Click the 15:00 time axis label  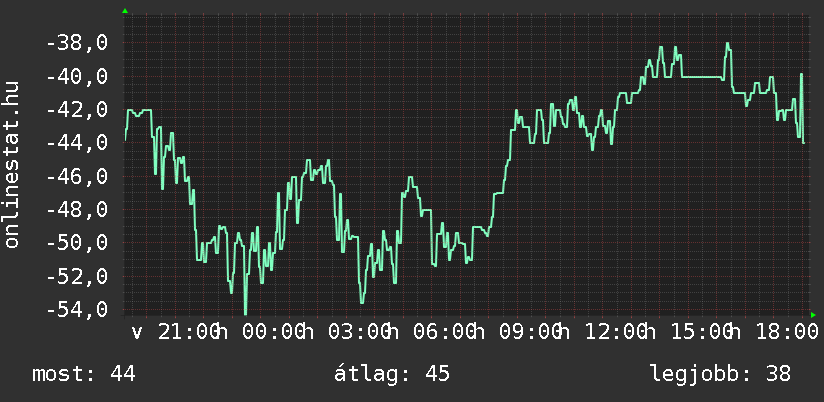701,331
